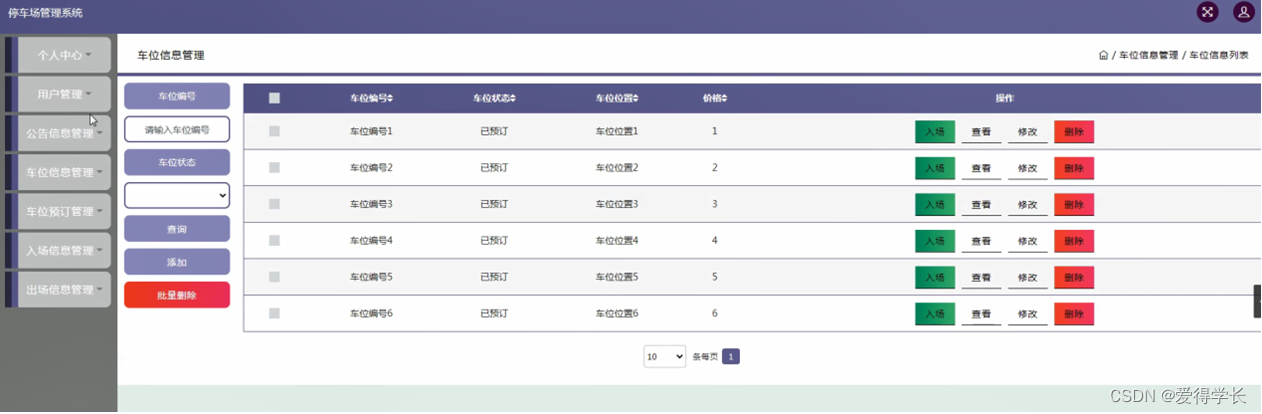This screenshot has width=1262, height=414.
Task: Click the 添加 add button
Action: 177,262
